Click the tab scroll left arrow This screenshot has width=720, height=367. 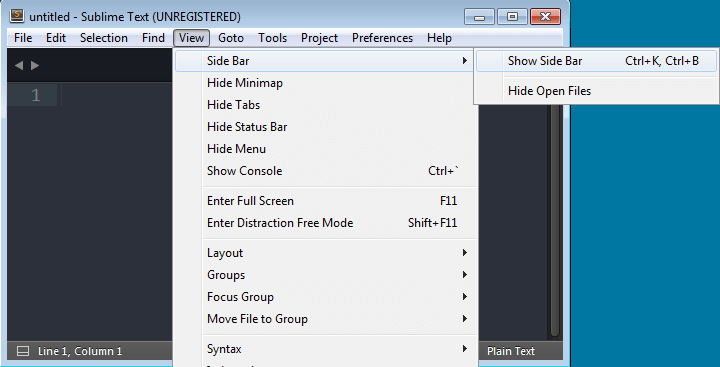[19, 66]
